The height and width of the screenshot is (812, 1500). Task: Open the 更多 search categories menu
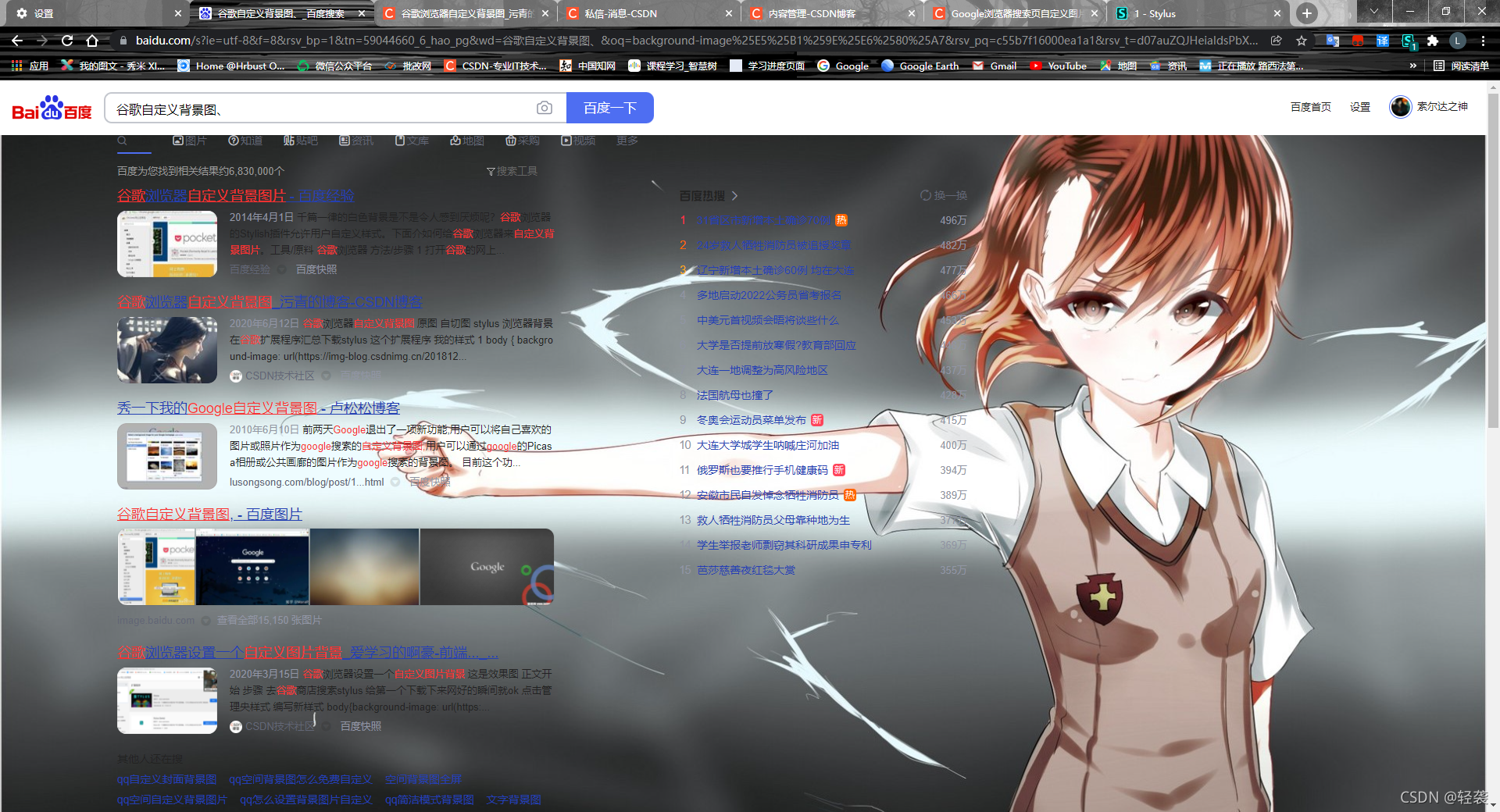[x=627, y=141]
